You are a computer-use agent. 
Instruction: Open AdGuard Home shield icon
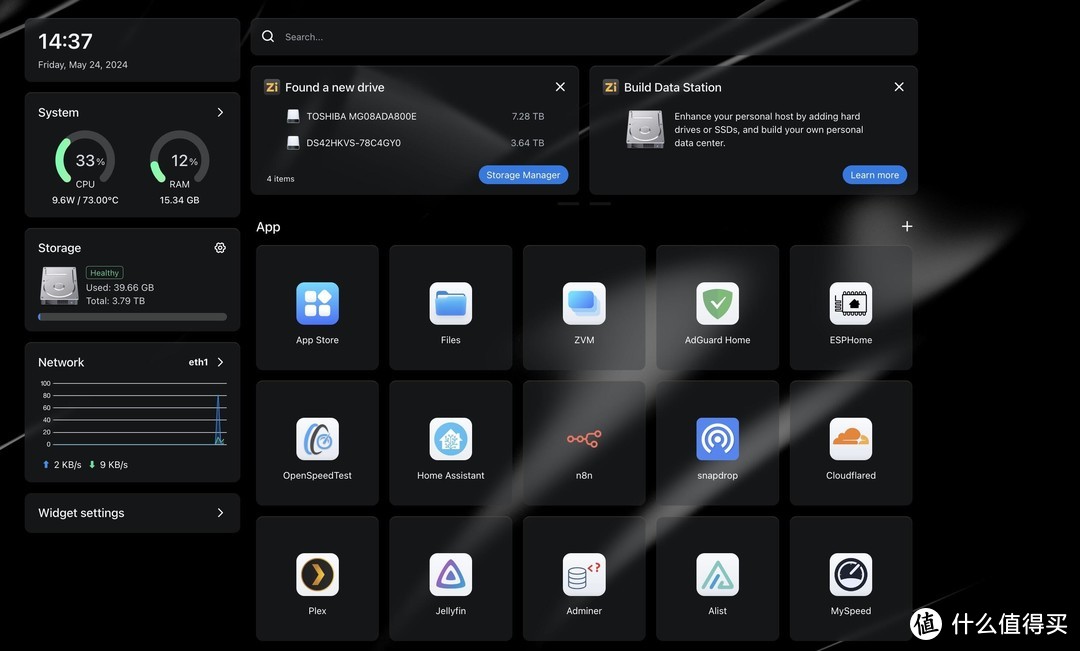717,304
